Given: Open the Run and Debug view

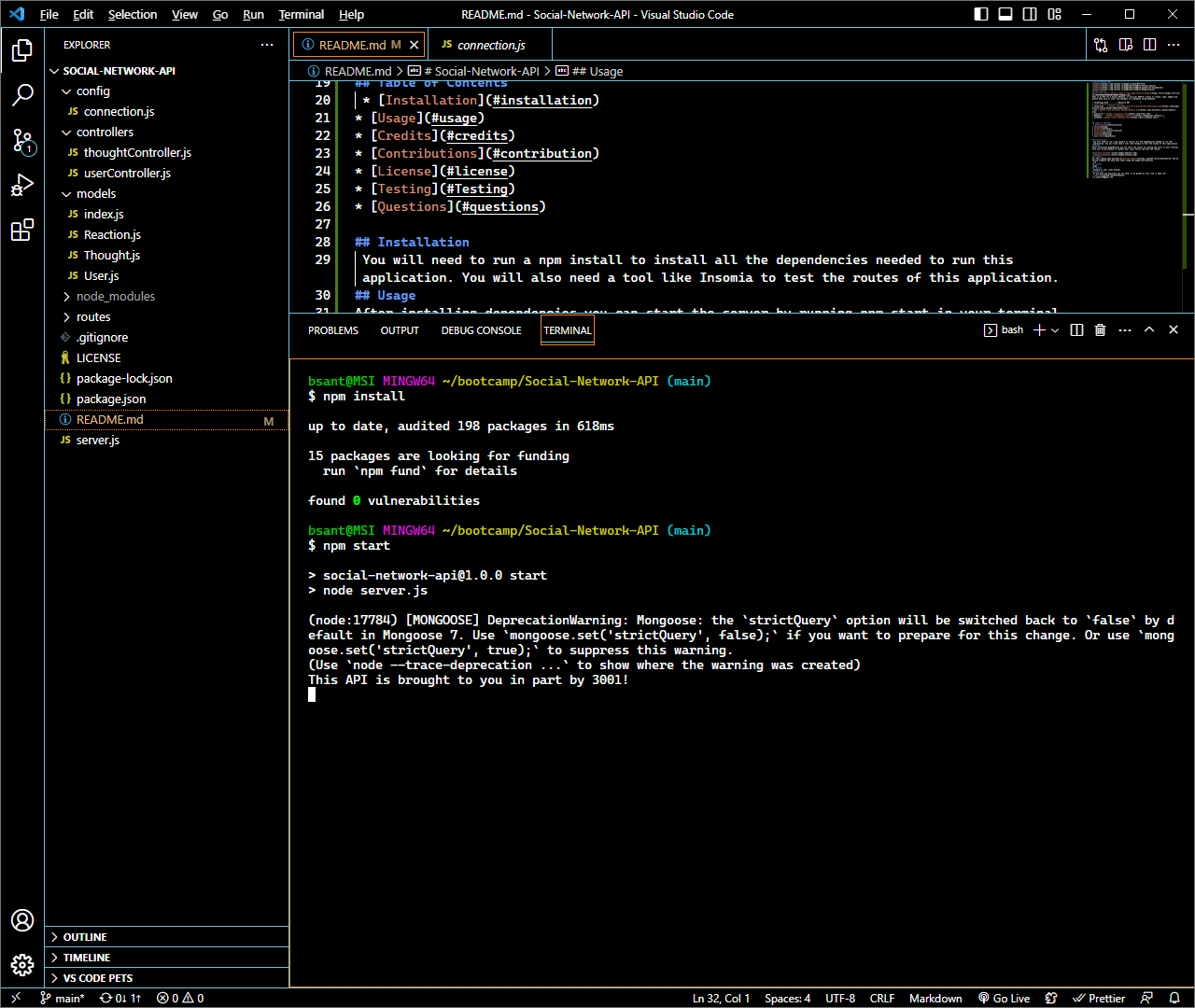Looking at the screenshot, I should click(x=22, y=185).
